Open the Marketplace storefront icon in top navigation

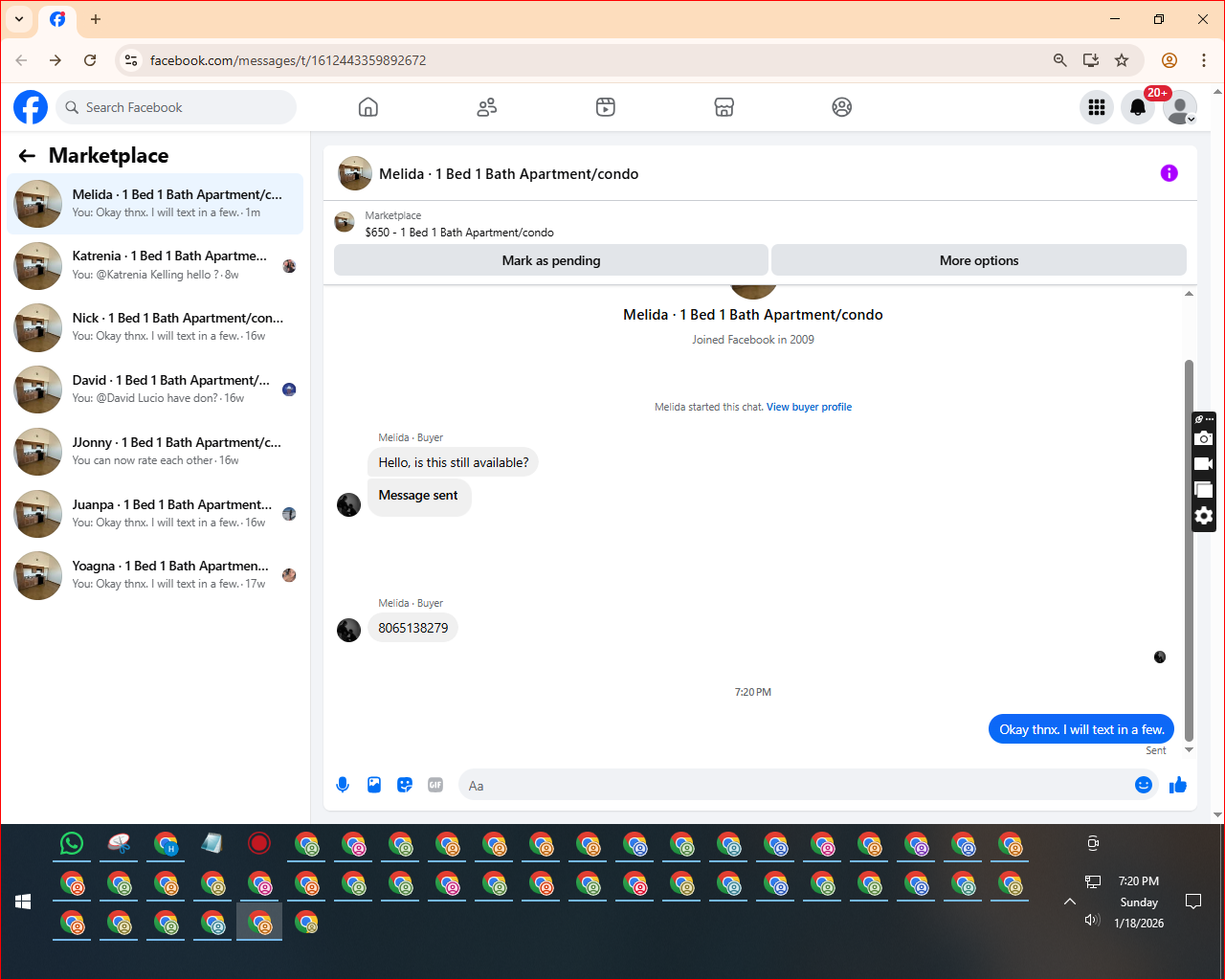coord(724,107)
